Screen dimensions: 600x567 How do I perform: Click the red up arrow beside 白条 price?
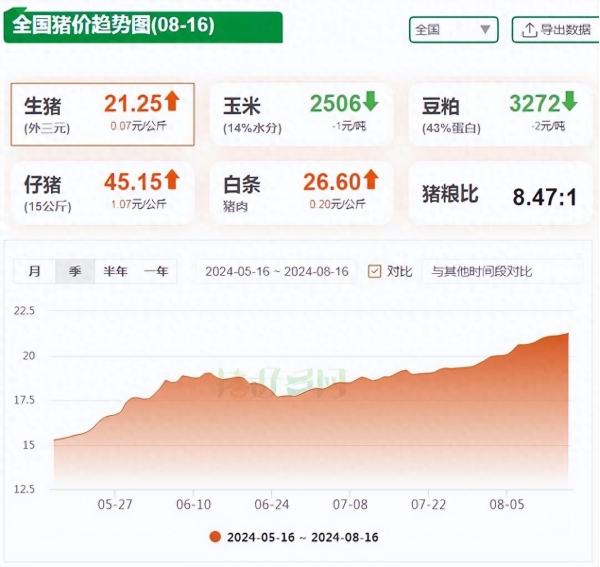[371, 179]
